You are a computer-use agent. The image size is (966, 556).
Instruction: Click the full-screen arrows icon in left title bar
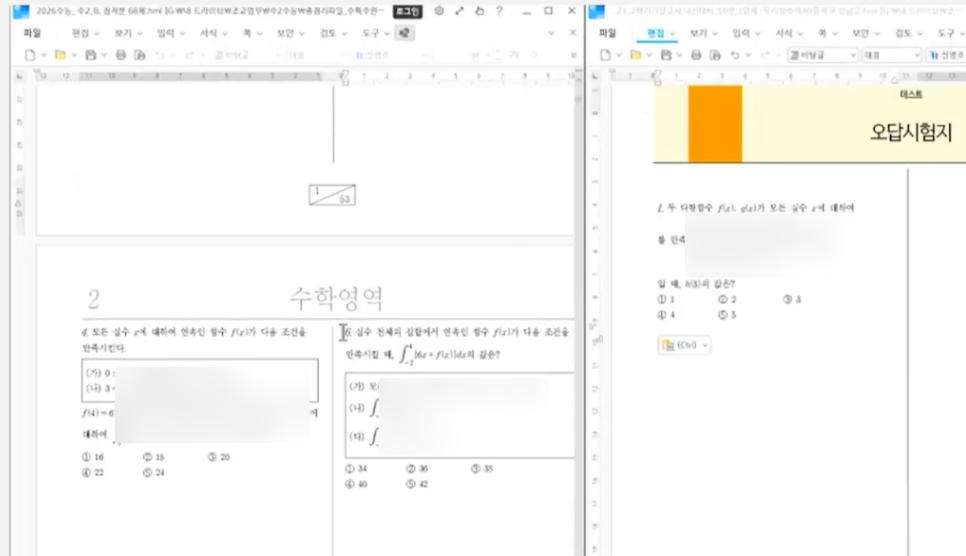point(459,11)
